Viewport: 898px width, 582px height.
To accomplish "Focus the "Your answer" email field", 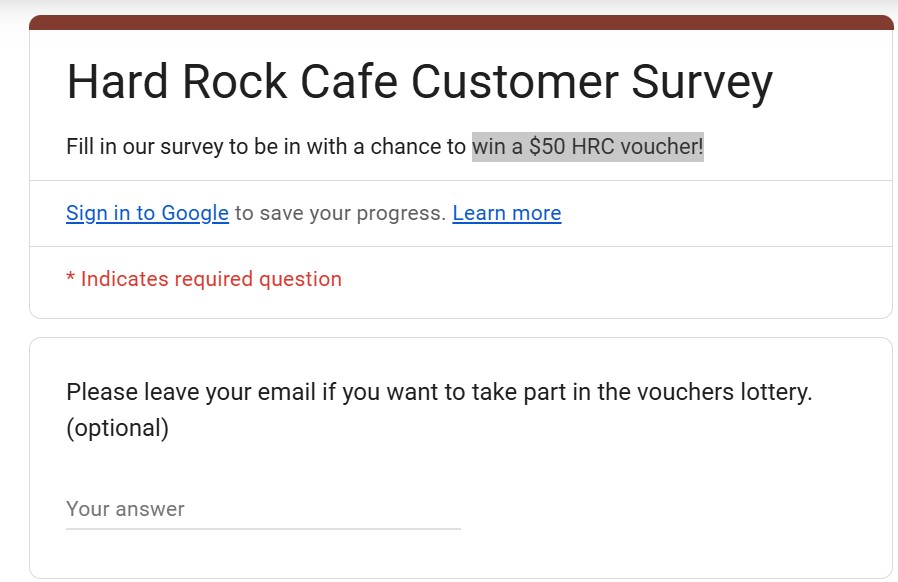I will 263,509.
